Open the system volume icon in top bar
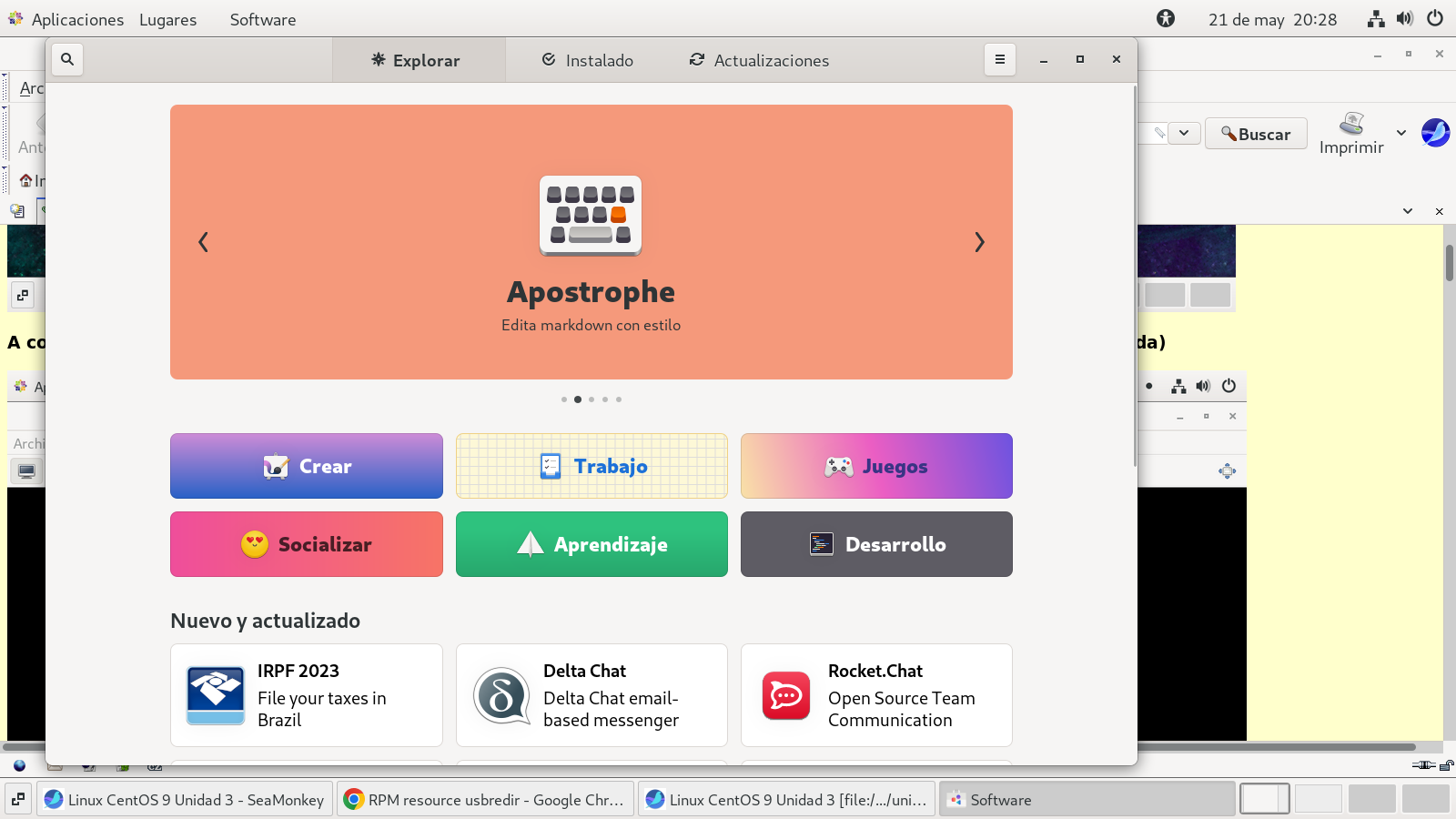This screenshot has height=819, width=1456. [x=1405, y=19]
